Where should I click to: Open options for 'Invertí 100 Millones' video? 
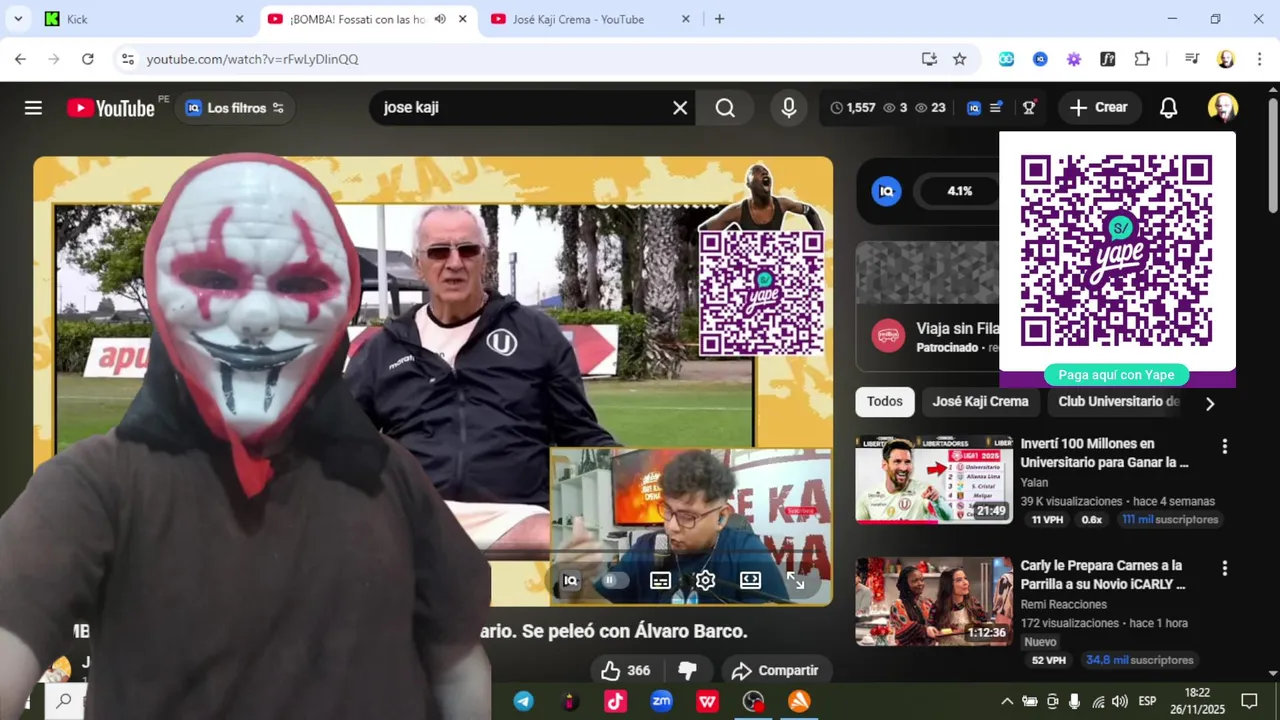click(1224, 446)
